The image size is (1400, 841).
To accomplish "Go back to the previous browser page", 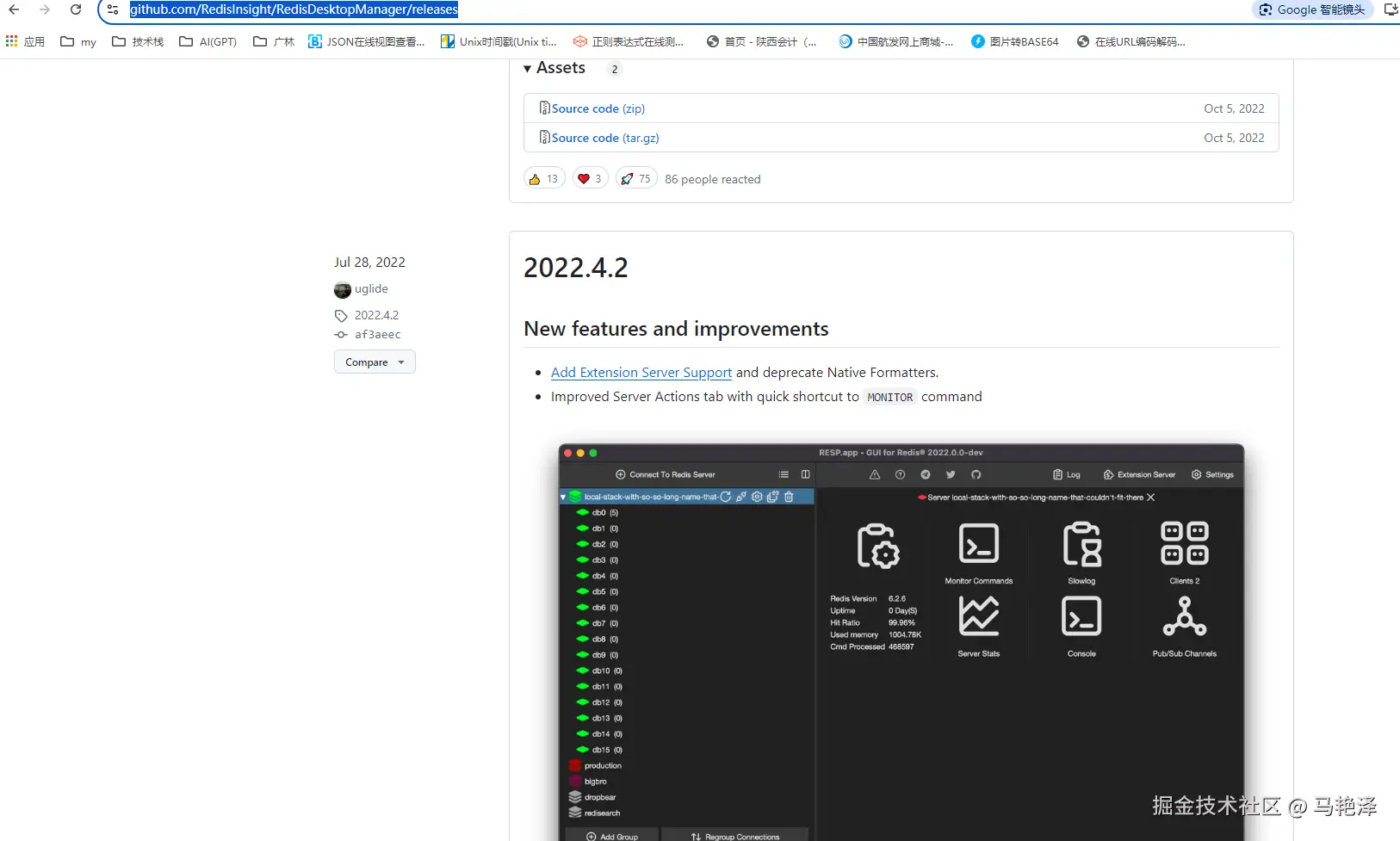I will click(14, 9).
